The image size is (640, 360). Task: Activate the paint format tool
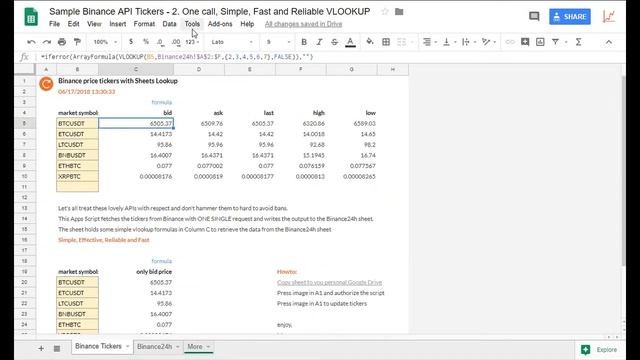coord(77,42)
